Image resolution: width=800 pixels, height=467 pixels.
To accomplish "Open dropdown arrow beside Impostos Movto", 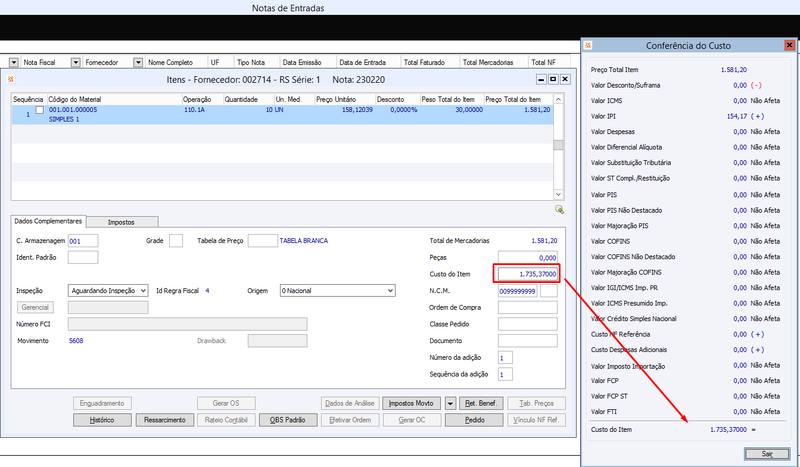I will pos(450,403).
